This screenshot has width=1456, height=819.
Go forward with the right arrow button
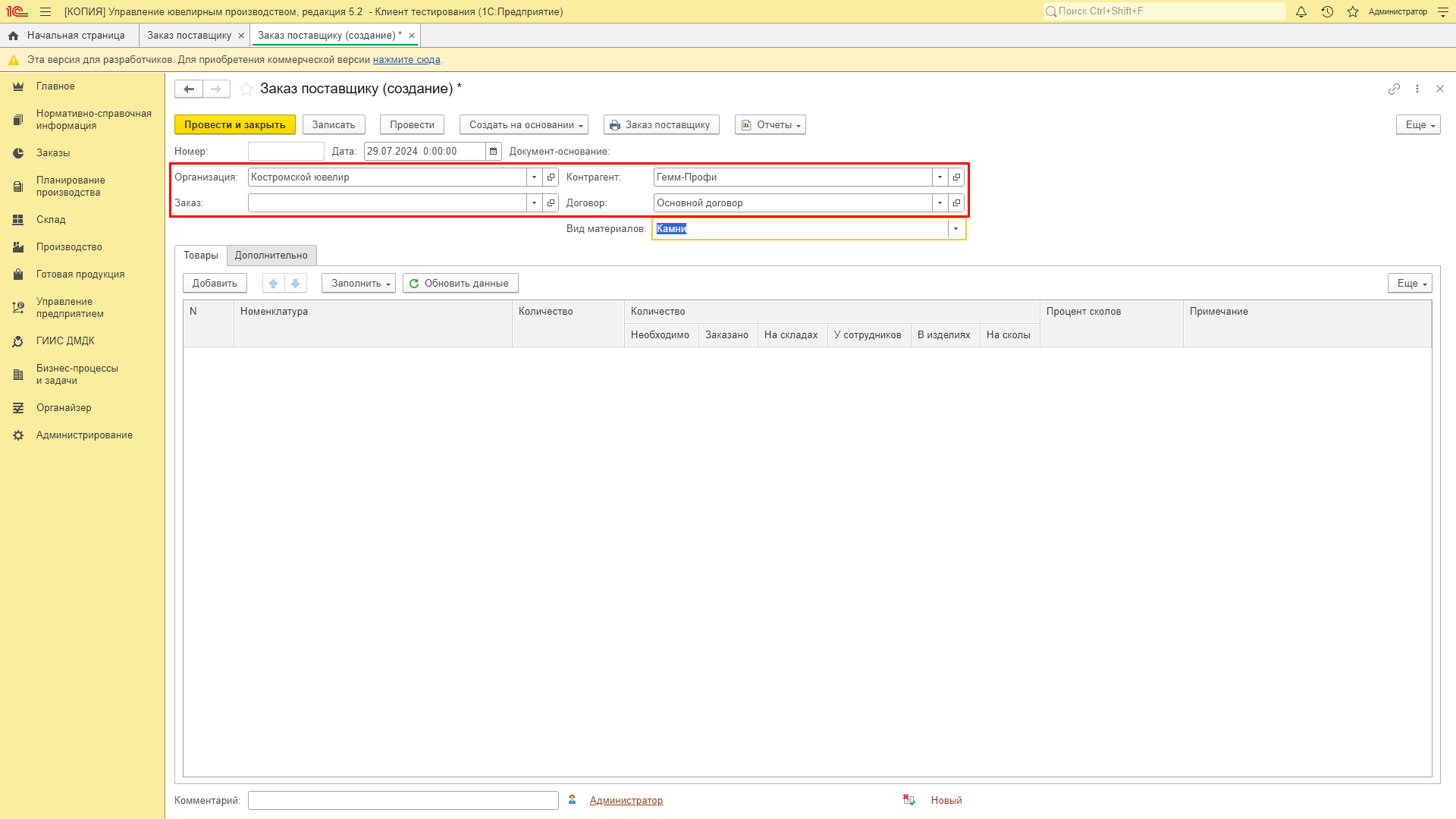coord(217,89)
